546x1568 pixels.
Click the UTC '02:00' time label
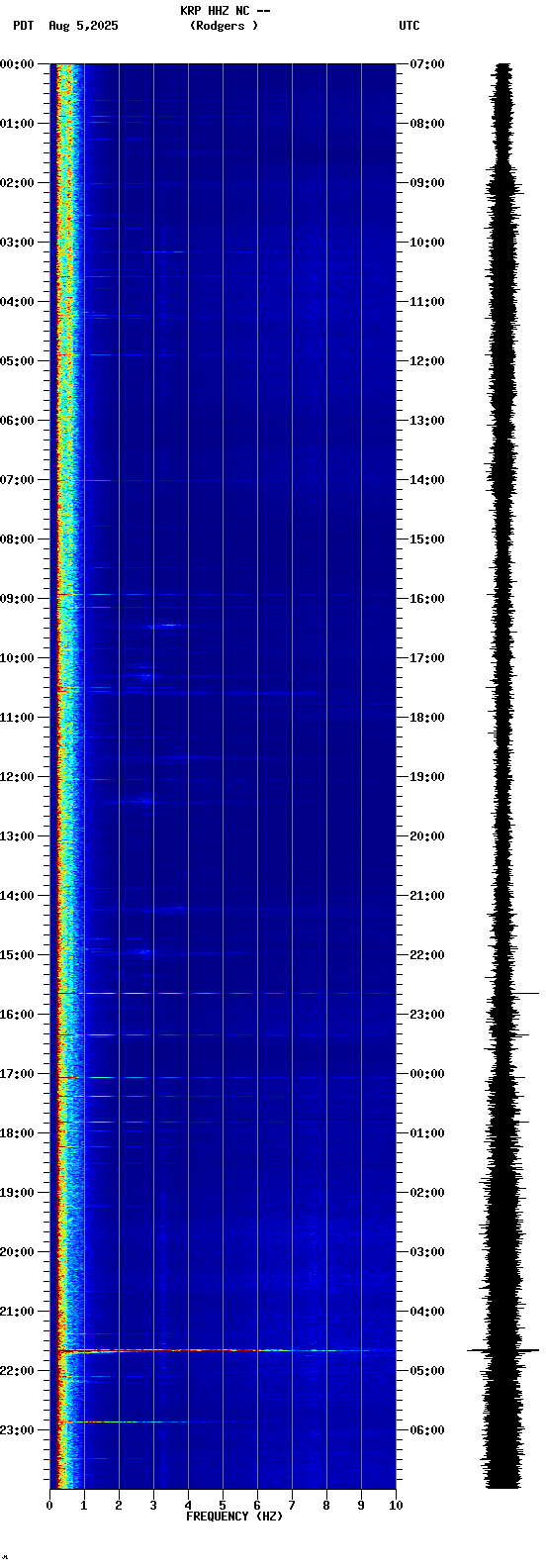pos(427,1193)
